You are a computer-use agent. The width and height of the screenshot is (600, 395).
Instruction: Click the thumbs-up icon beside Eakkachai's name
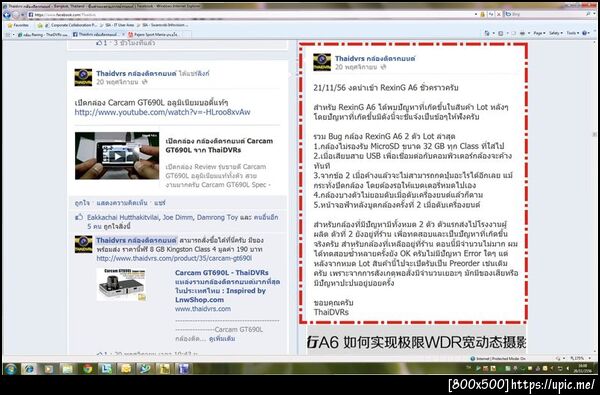click(x=79, y=217)
